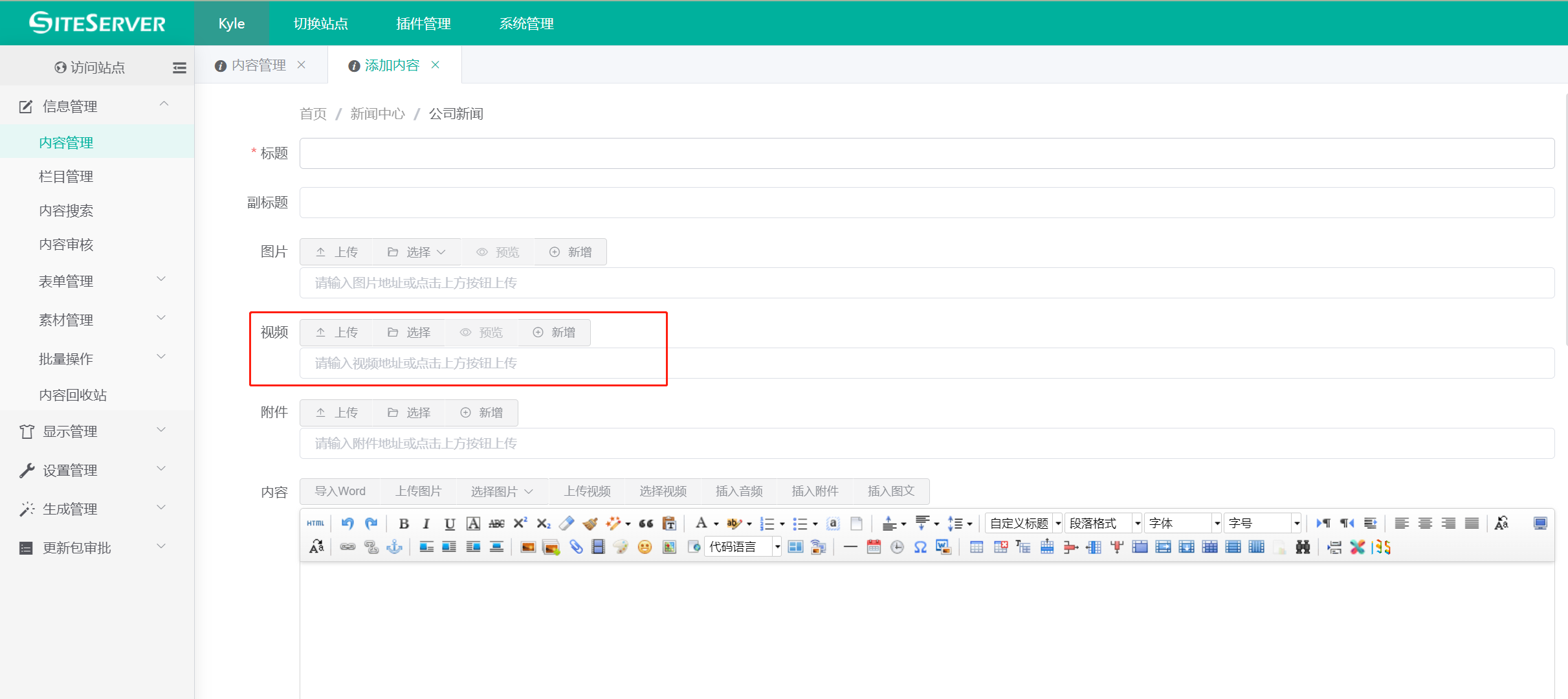Viewport: 1568px width, 699px height.
Task: Open find and replace binoculars icon
Action: pyautogui.click(x=1303, y=548)
